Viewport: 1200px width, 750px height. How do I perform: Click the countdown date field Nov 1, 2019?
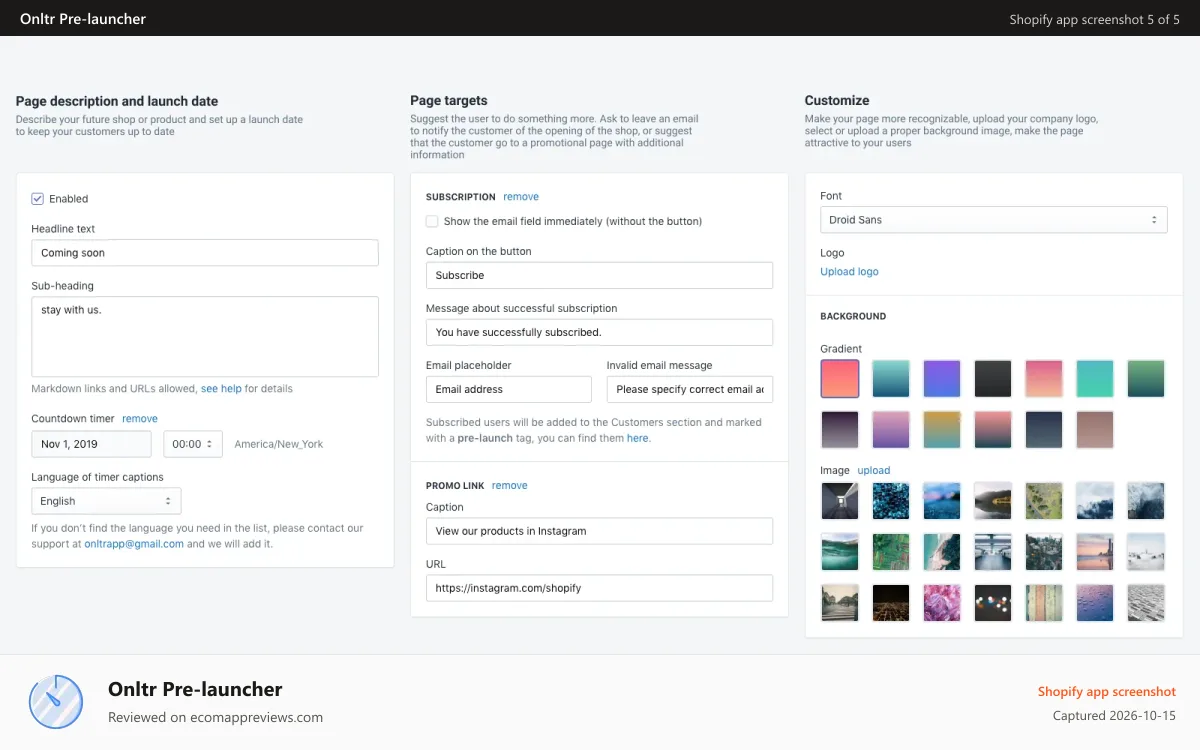(x=91, y=444)
